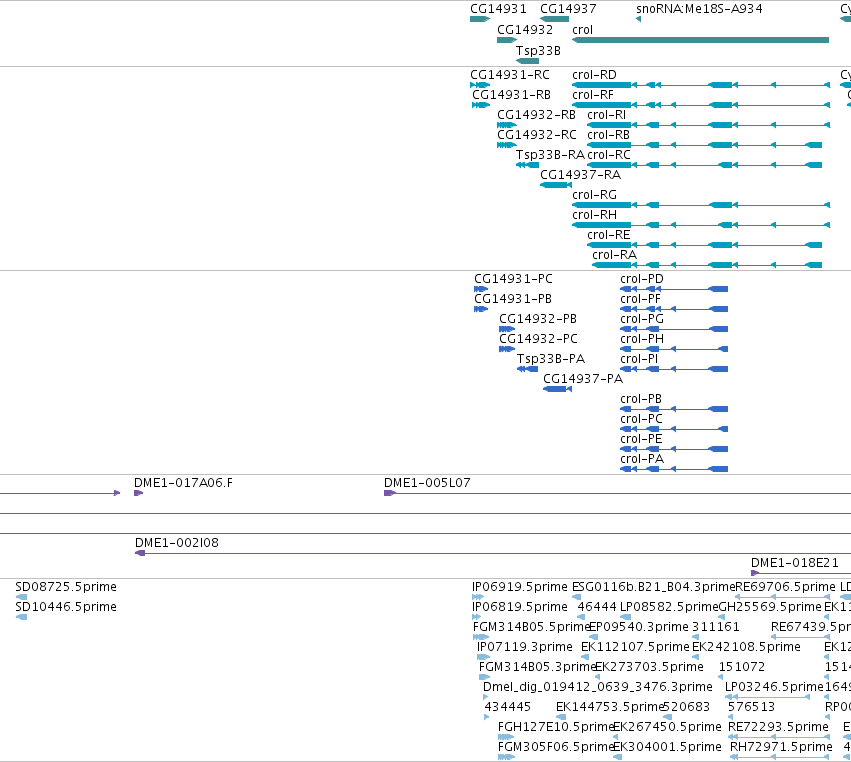Click Dmel_dig_019412_0639_3476.3prime label
The width and height of the screenshot is (851, 762).
598,687
